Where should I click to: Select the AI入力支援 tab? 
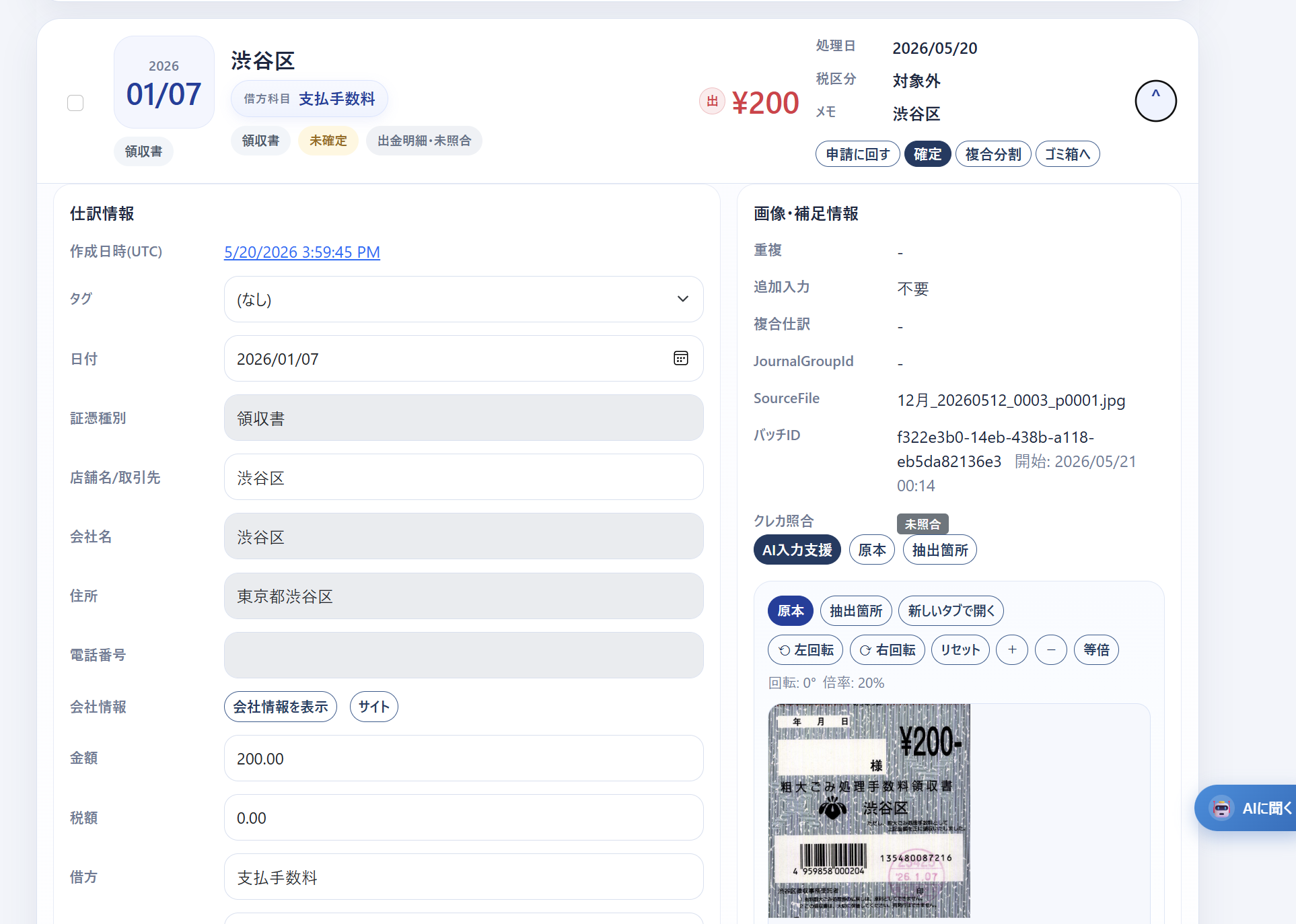coord(797,550)
